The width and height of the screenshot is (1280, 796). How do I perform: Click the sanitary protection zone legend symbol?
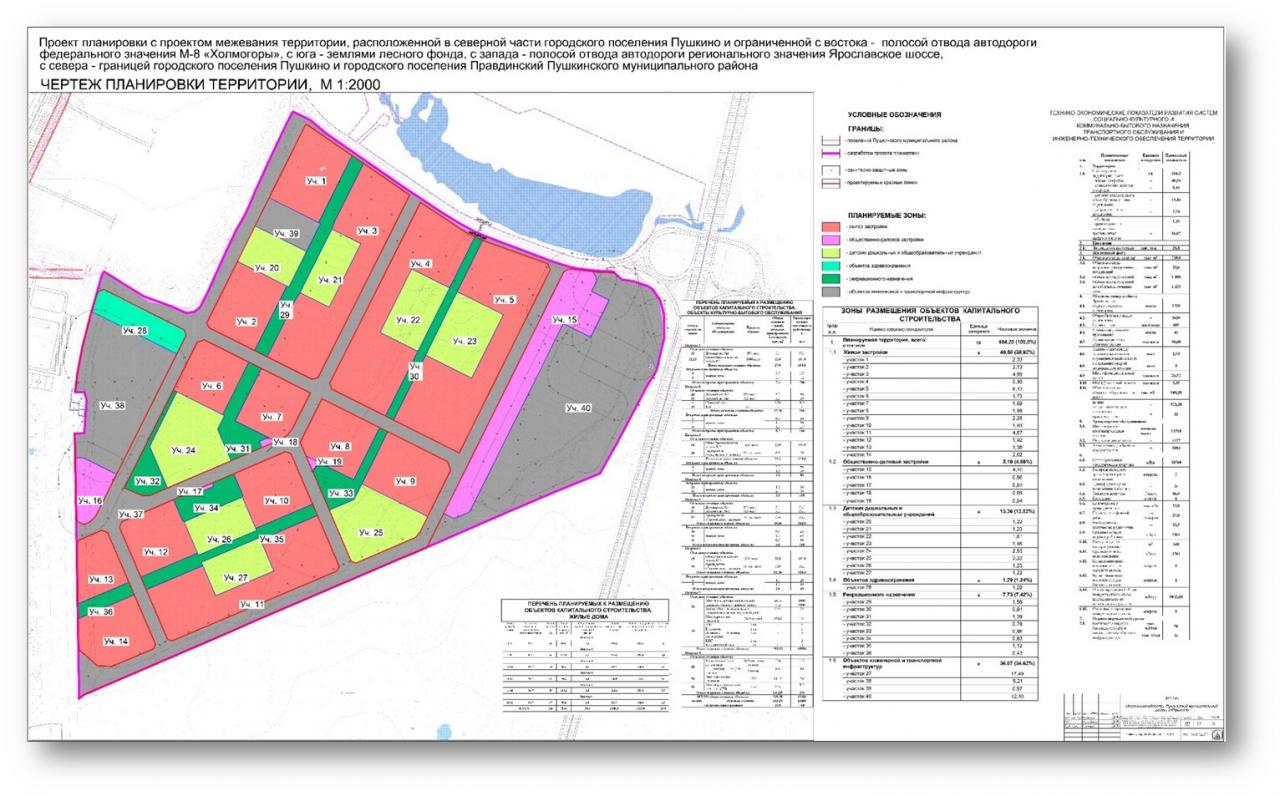coord(831,170)
